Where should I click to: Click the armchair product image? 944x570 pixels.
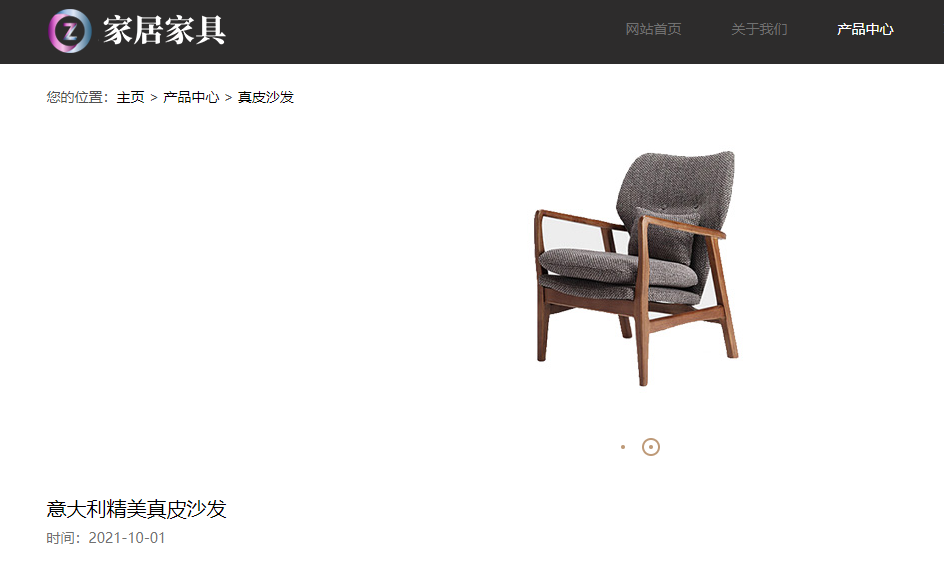(x=637, y=268)
